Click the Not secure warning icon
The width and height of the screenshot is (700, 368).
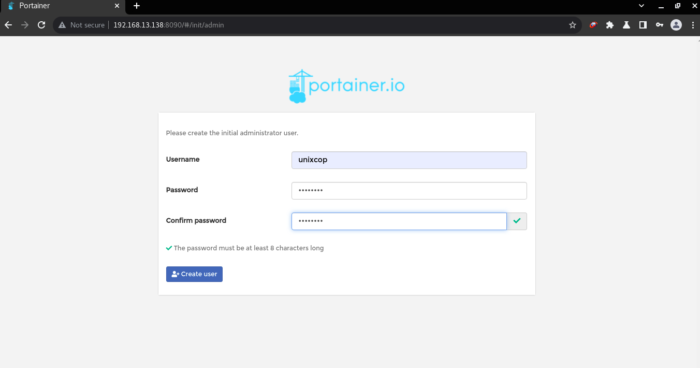(62, 25)
